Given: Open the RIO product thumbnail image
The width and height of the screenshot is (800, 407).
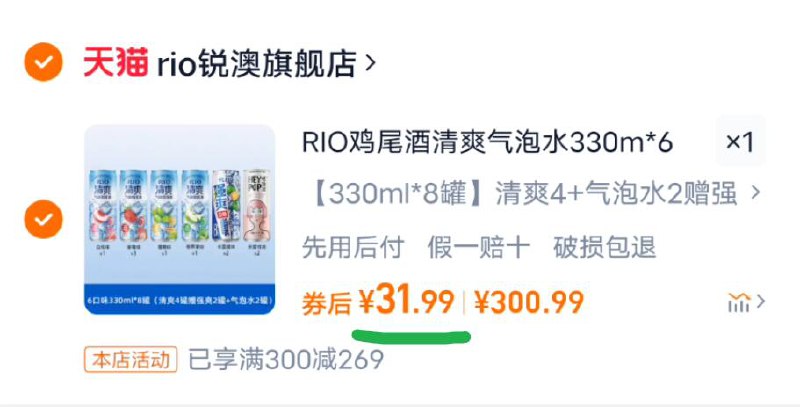Looking at the screenshot, I should tap(180, 219).
